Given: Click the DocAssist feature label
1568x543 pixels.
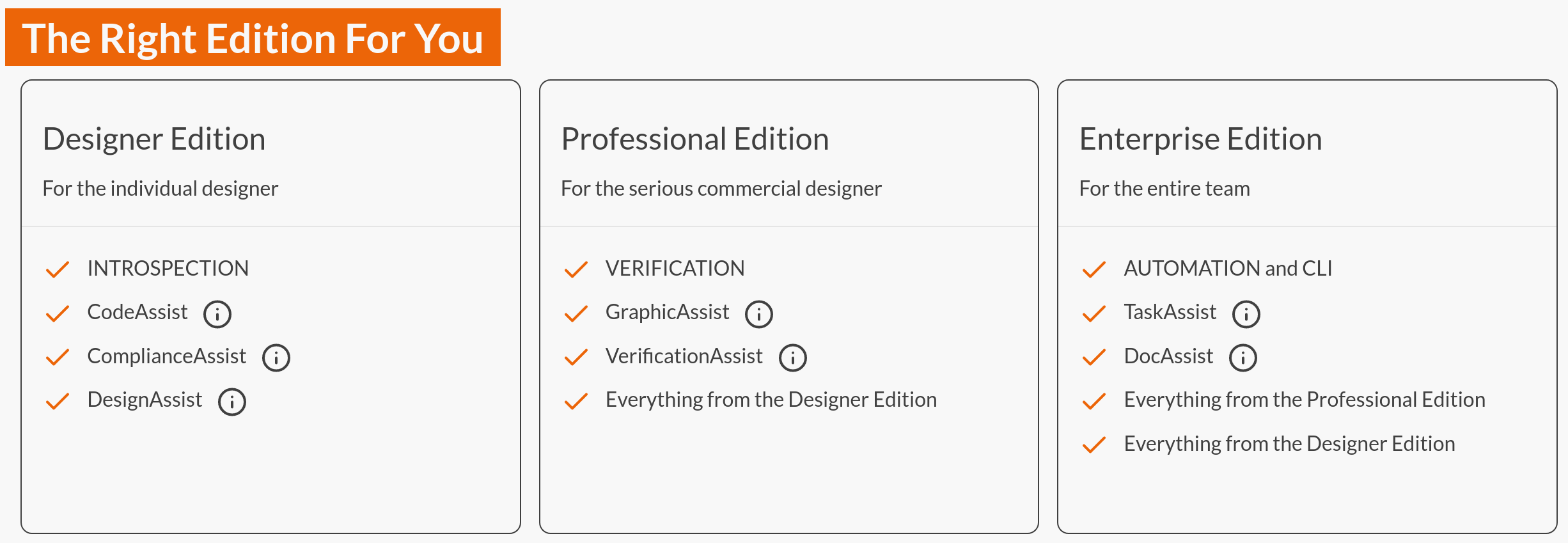Looking at the screenshot, I should [1168, 356].
